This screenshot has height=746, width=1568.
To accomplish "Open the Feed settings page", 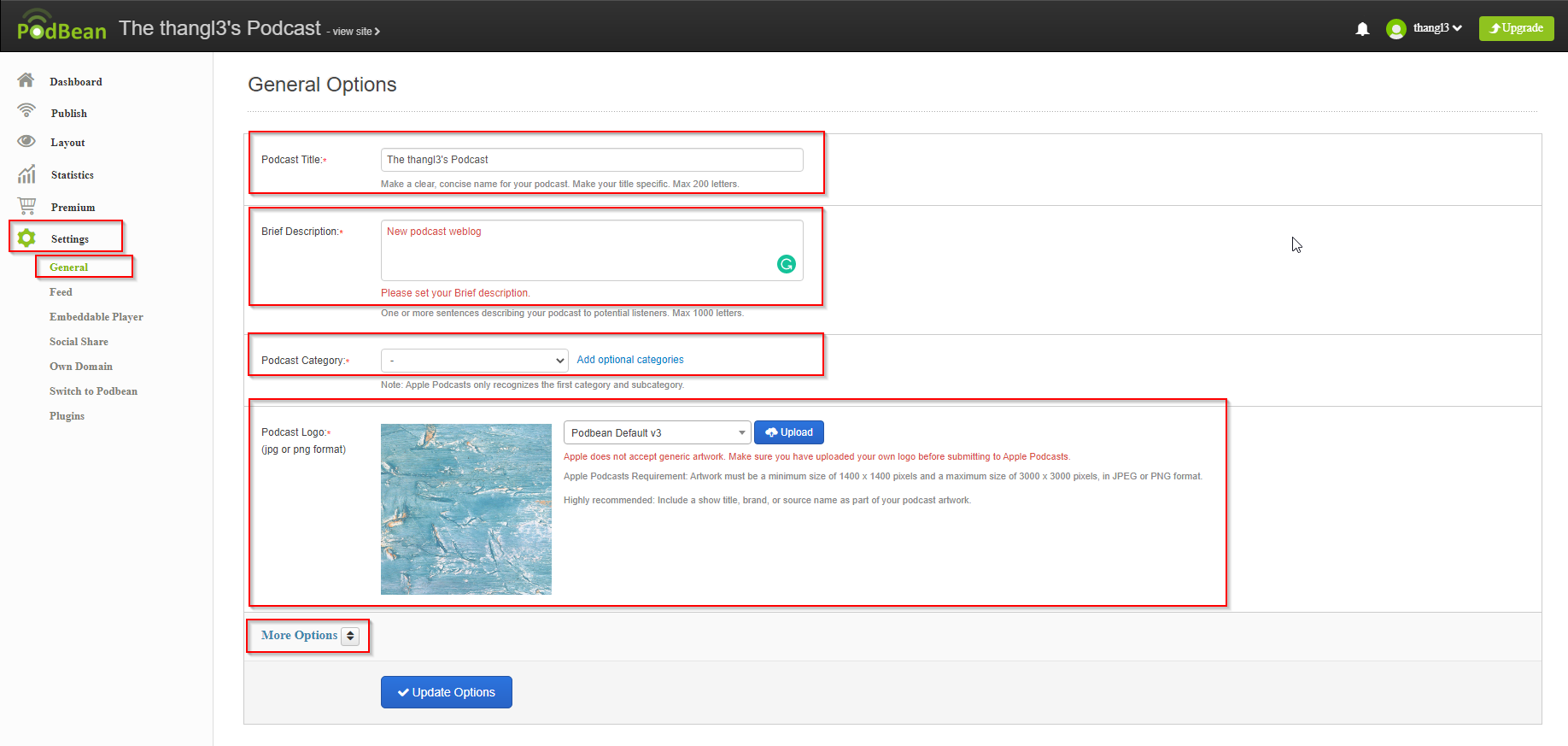I will tap(61, 292).
